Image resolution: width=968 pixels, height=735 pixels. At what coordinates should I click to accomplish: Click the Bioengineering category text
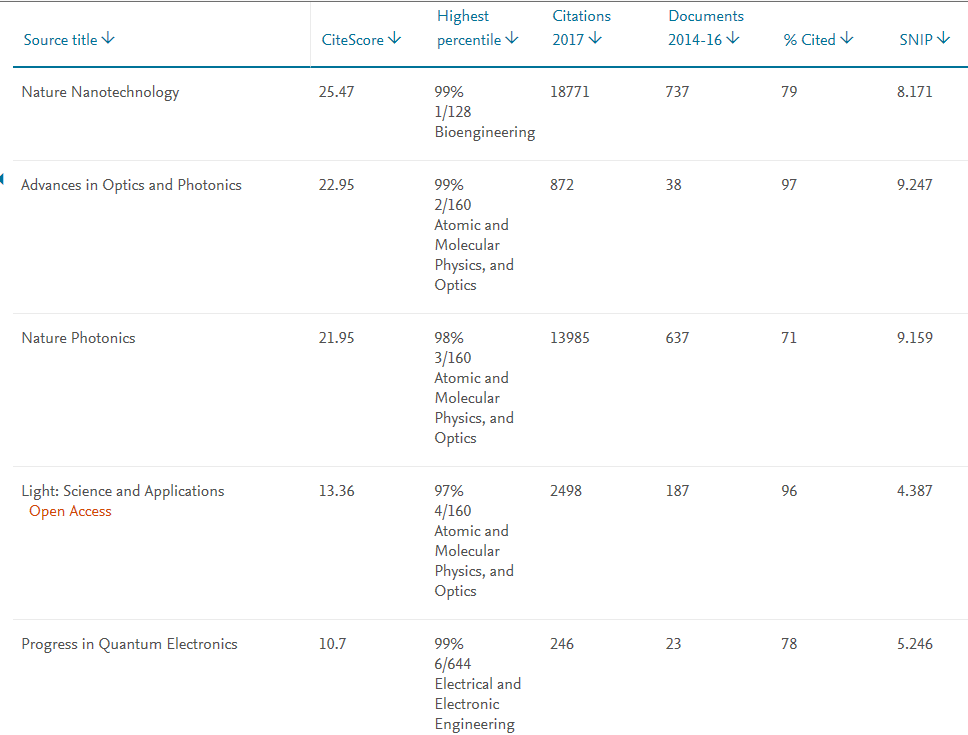(485, 132)
